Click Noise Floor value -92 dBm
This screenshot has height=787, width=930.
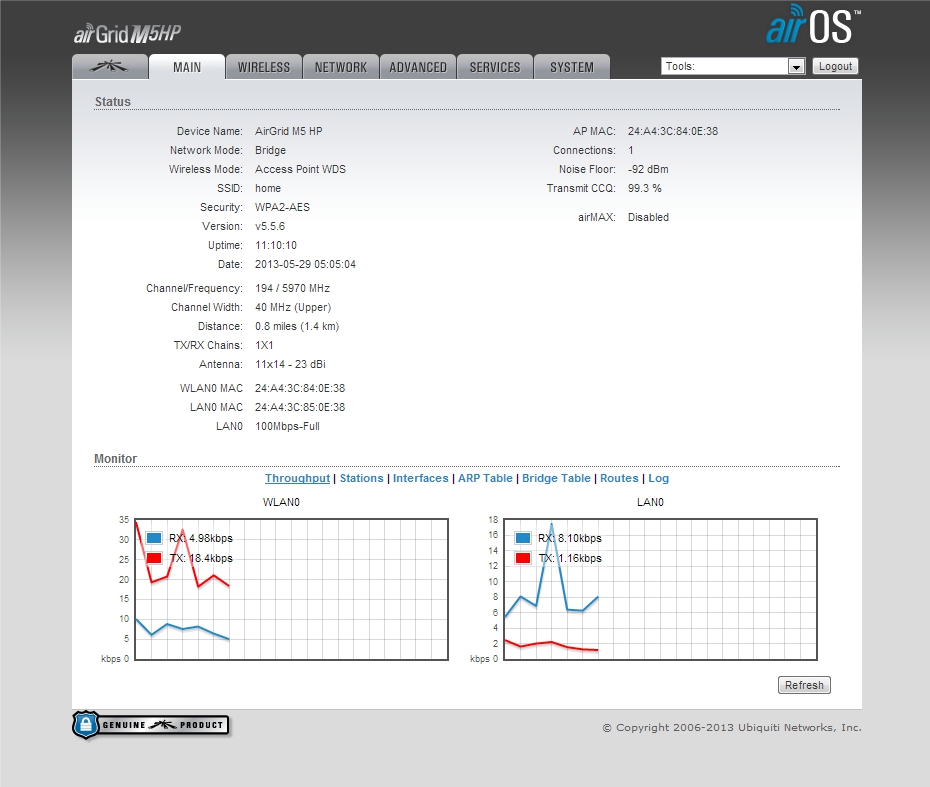[x=648, y=169]
